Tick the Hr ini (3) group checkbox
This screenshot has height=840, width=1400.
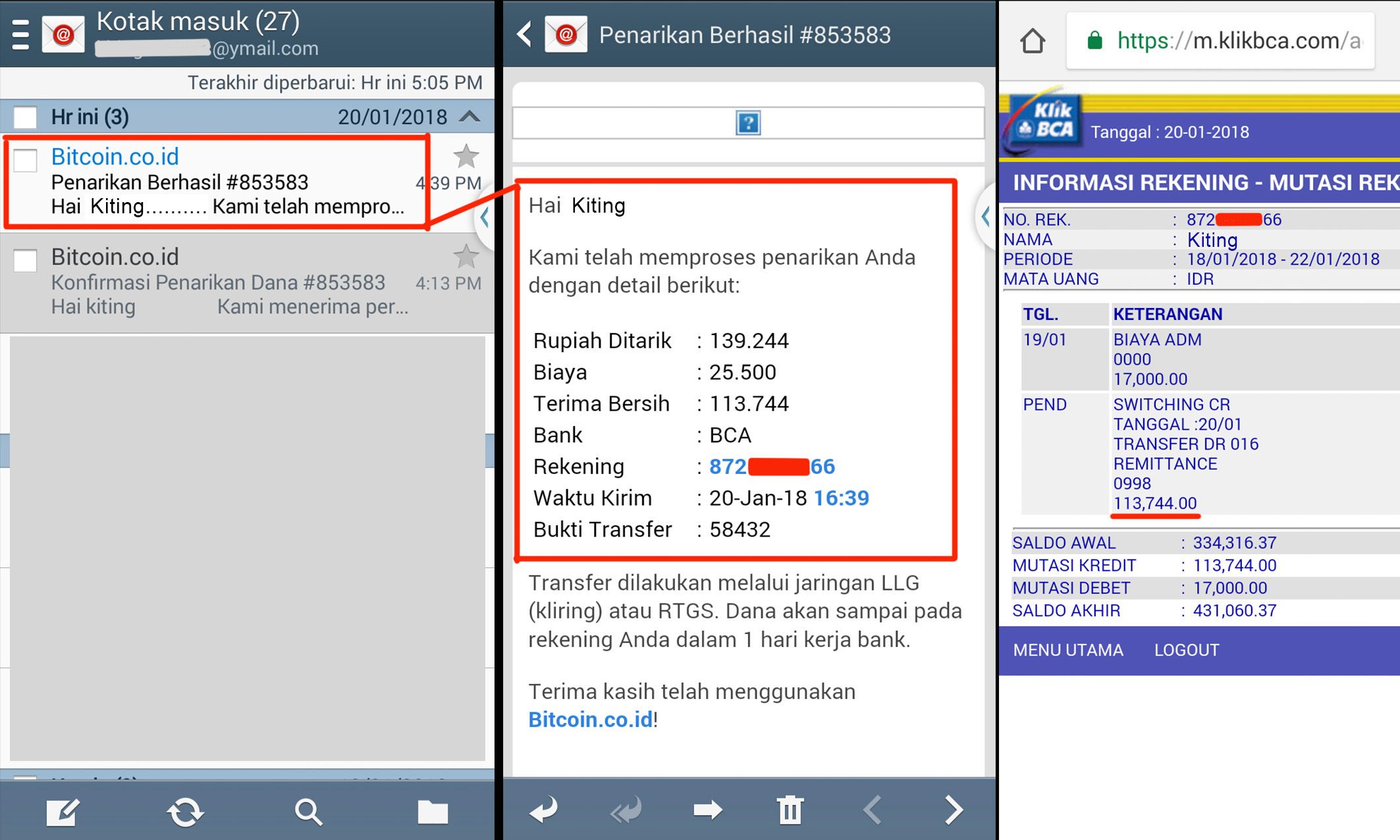coord(25,117)
